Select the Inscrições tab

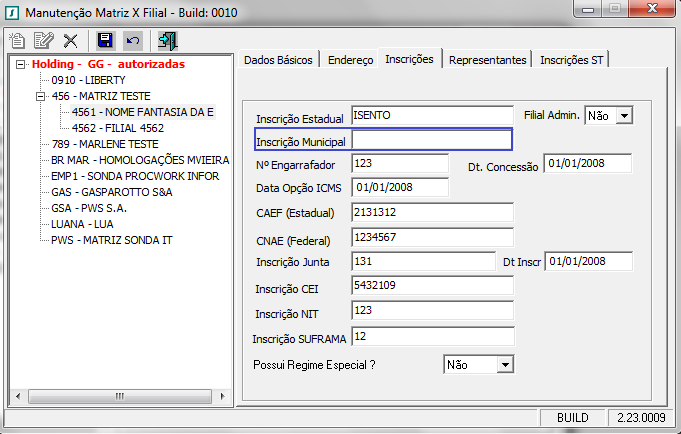(410, 59)
